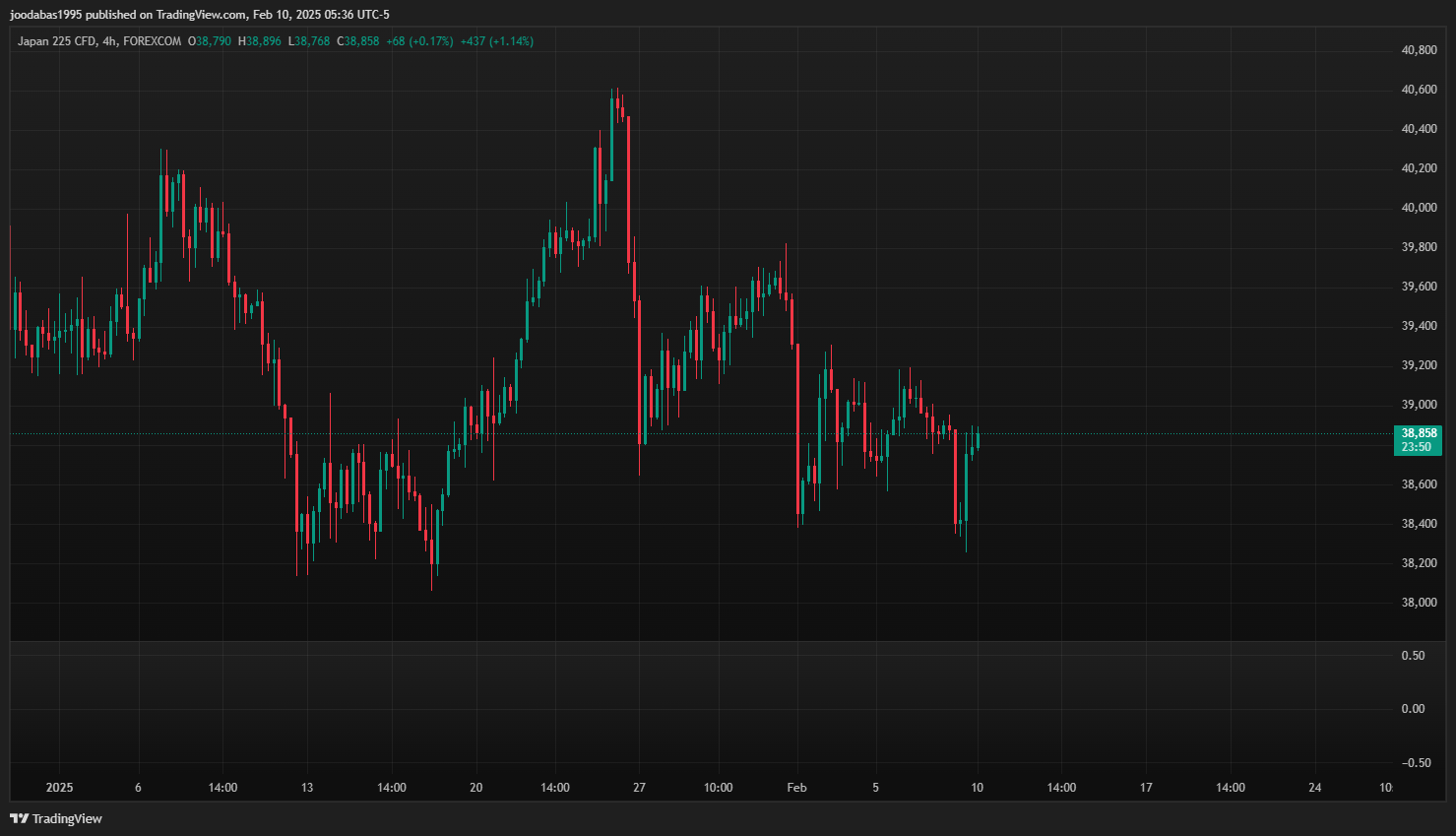Image resolution: width=1456 pixels, height=836 pixels.
Task: Click the 10:00 label on time axis
Action: [x=718, y=788]
